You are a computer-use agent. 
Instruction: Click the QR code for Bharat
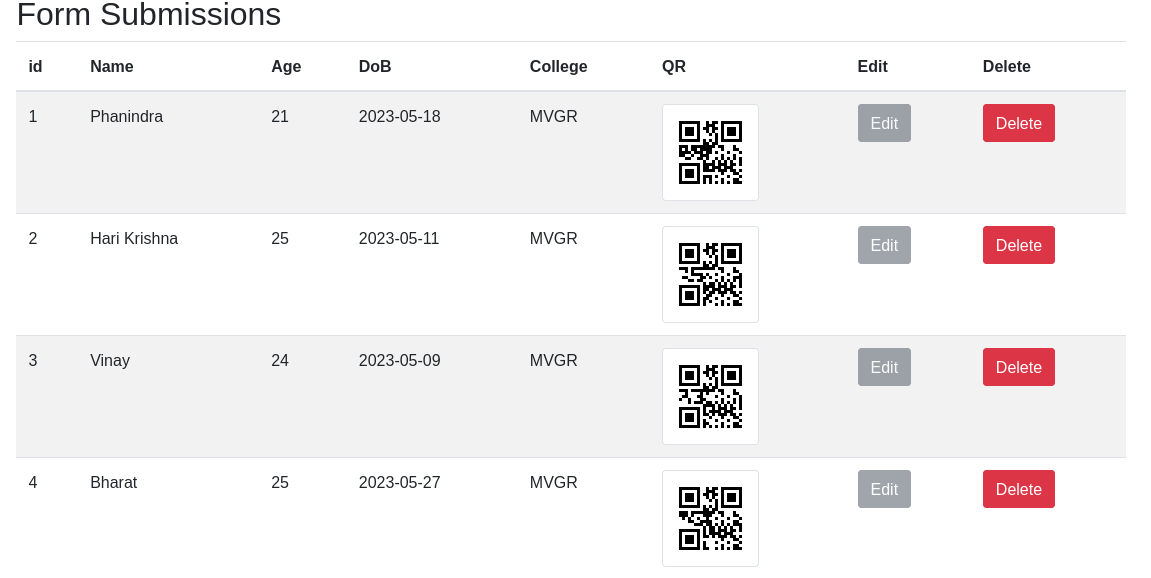click(x=710, y=518)
